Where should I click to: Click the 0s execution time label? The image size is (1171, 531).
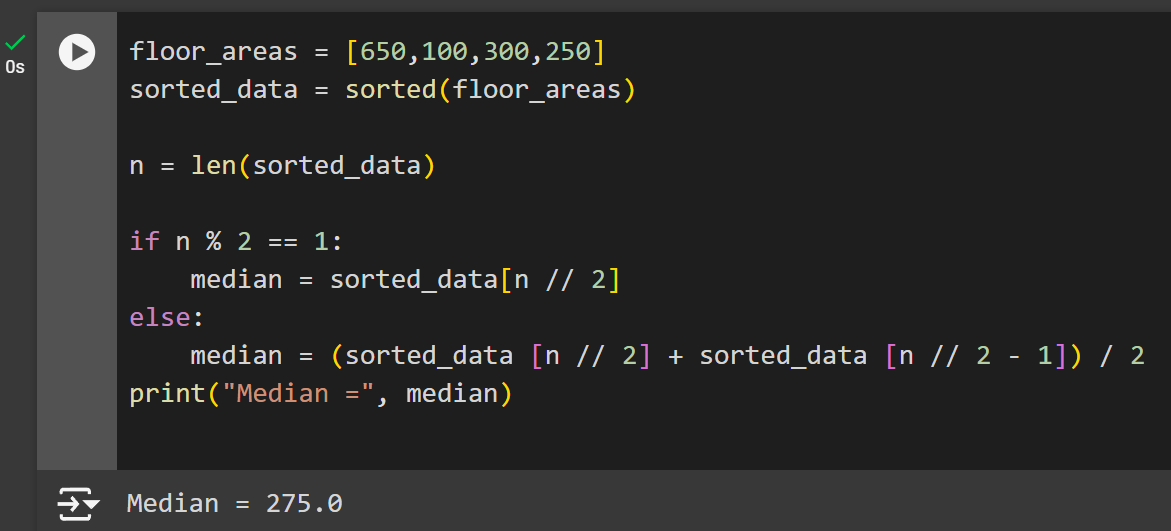(x=15, y=68)
